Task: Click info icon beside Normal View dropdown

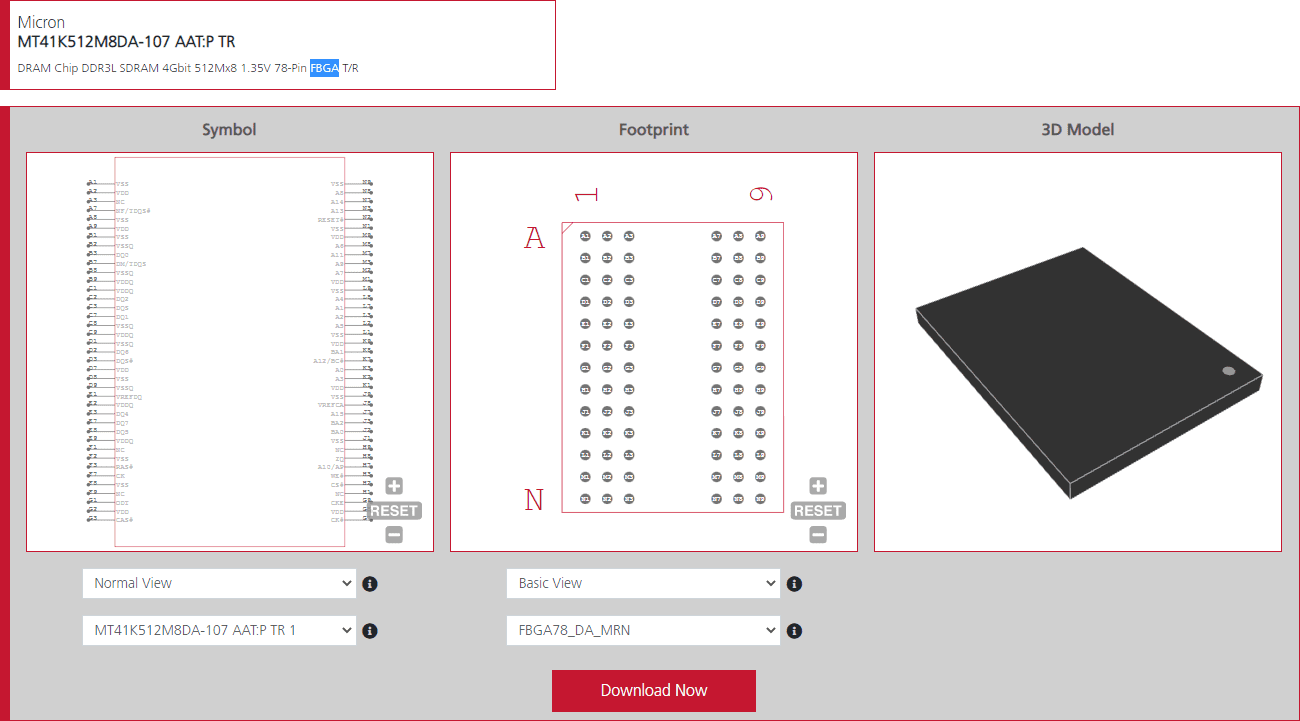Action: point(370,584)
